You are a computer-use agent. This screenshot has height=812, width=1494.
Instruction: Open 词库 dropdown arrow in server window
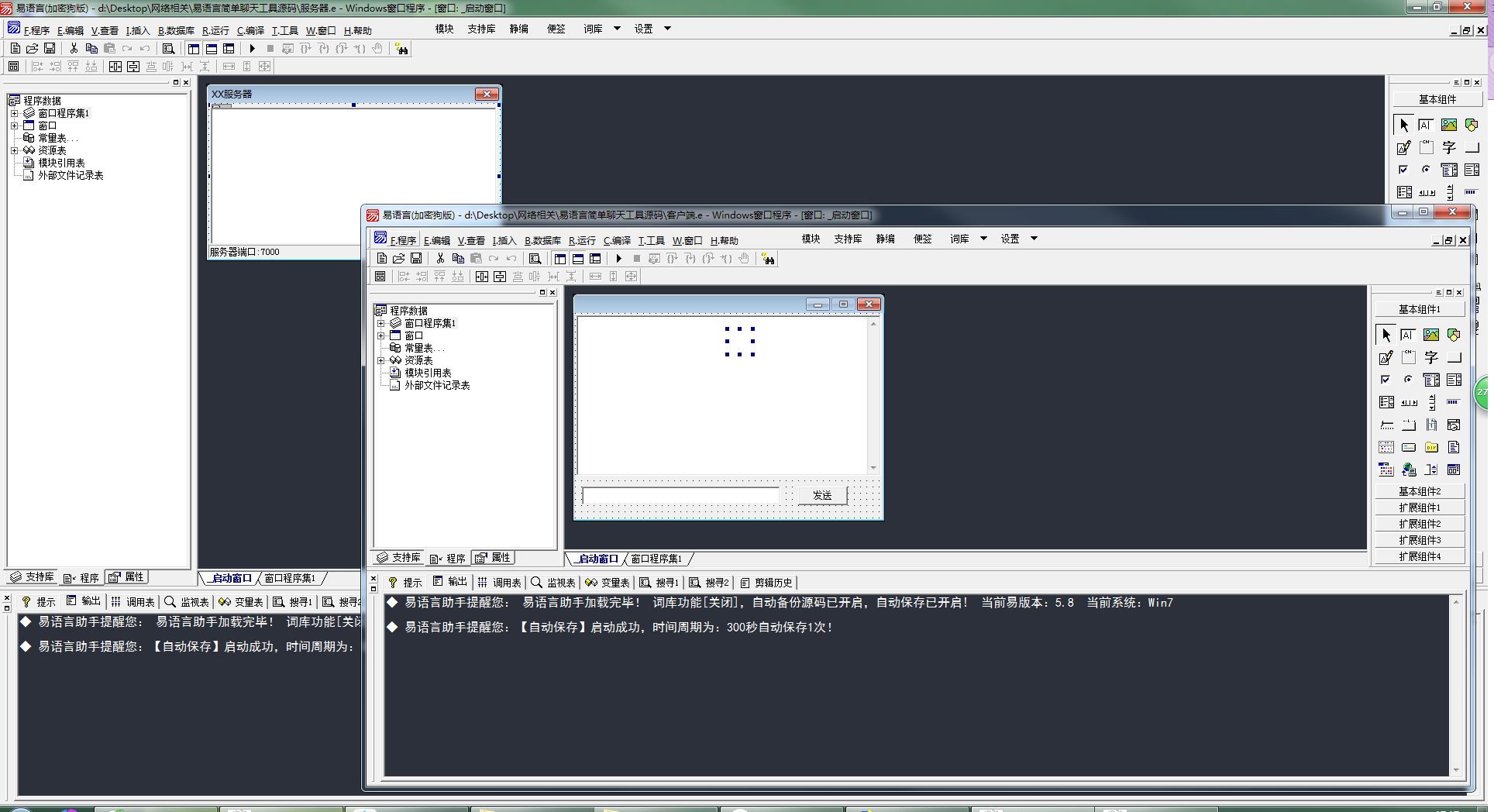[617, 29]
